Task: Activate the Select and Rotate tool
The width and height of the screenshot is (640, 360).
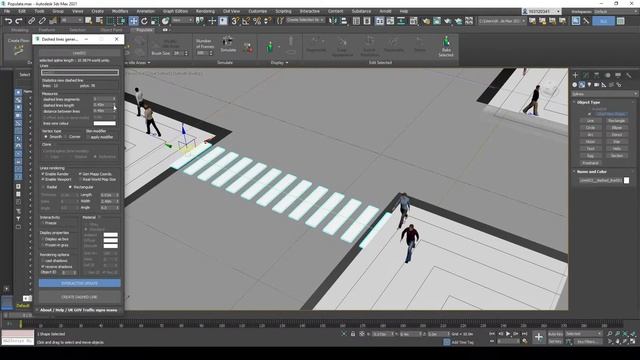Action: (x=144, y=20)
